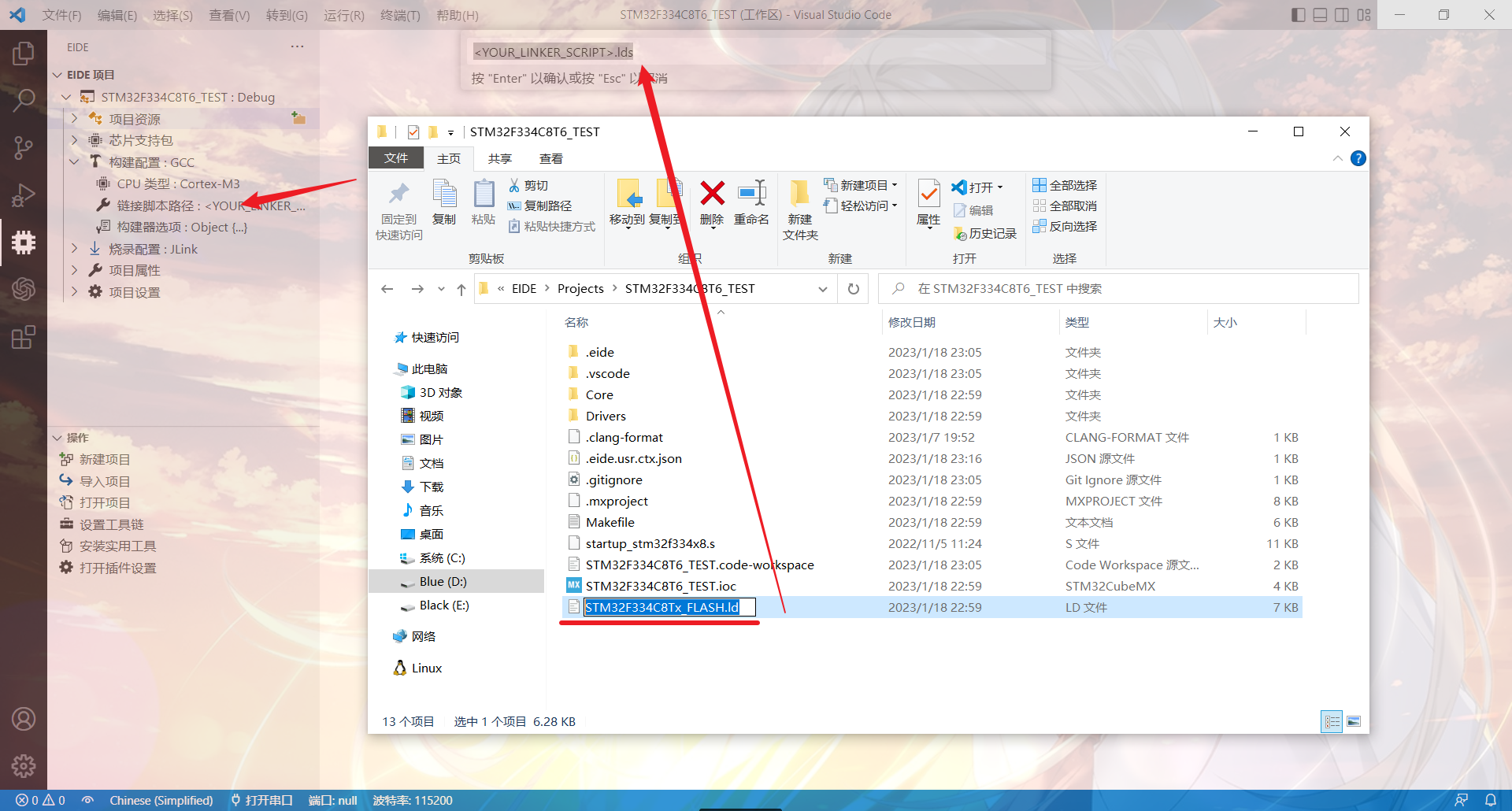Open the Core folder row
Screen dimensions: 1512x811
click(933, 394)
